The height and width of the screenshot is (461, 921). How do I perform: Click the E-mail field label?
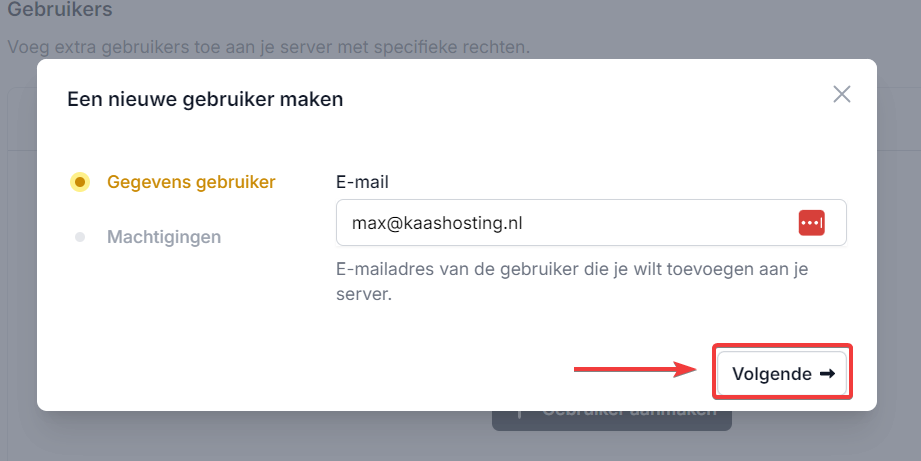pyautogui.click(x=362, y=182)
